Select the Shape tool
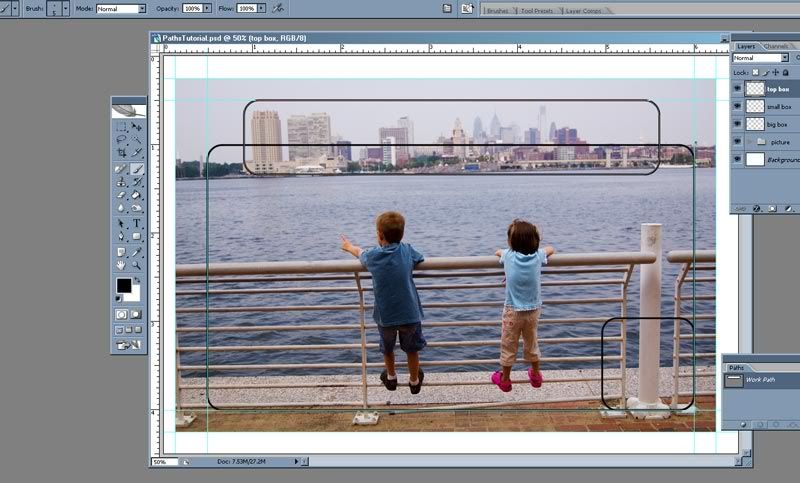Viewport: 800px width, 483px height. pyautogui.click(x=136, y=237)
